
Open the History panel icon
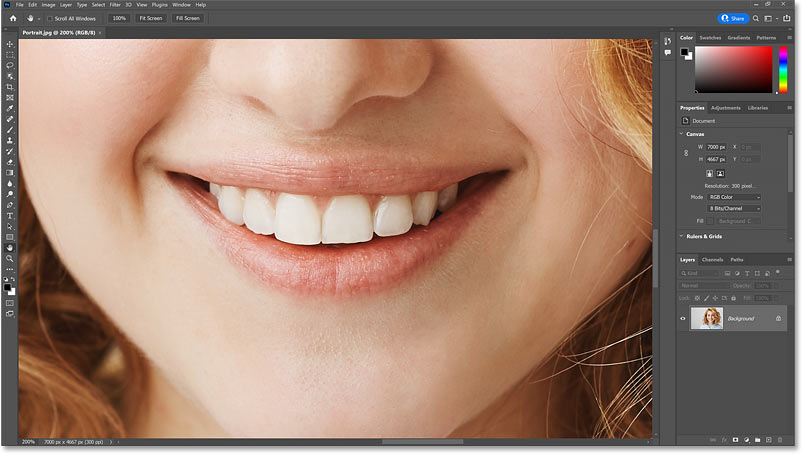coord(667,41)
